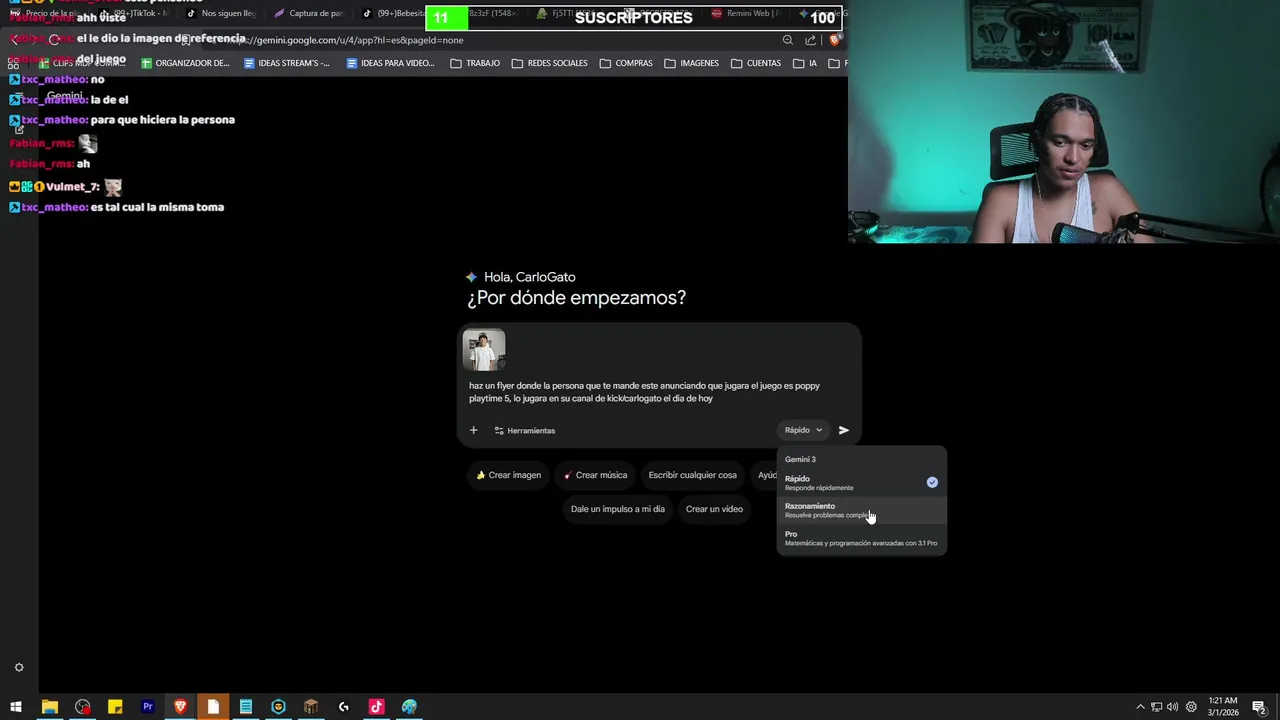Image resolution: width=1280 pixels, height=720 pixels.
Task: Open the notification center icon
Action: pos(1258,707)
